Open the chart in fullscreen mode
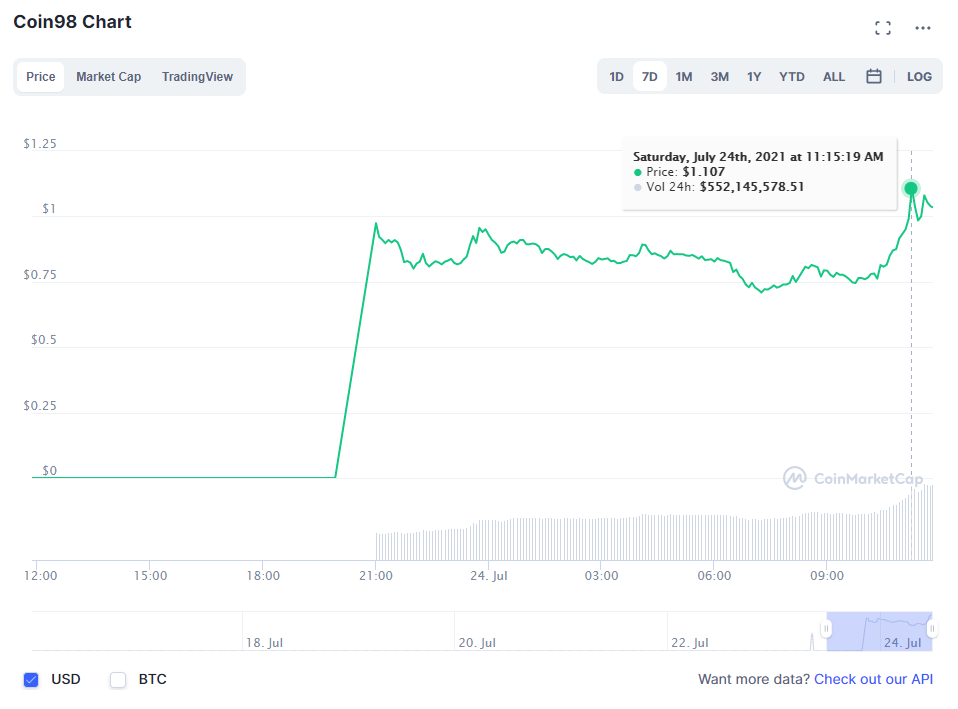Screen dimensions: 958x709 (x=882, y=28)
